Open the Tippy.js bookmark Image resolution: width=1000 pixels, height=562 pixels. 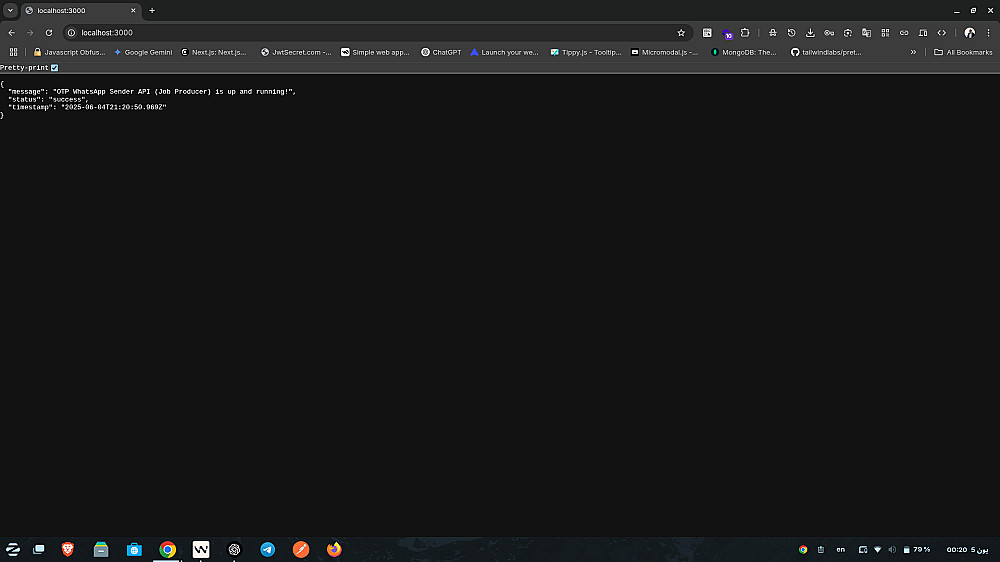pyautogui.click(x=585, y=52)
